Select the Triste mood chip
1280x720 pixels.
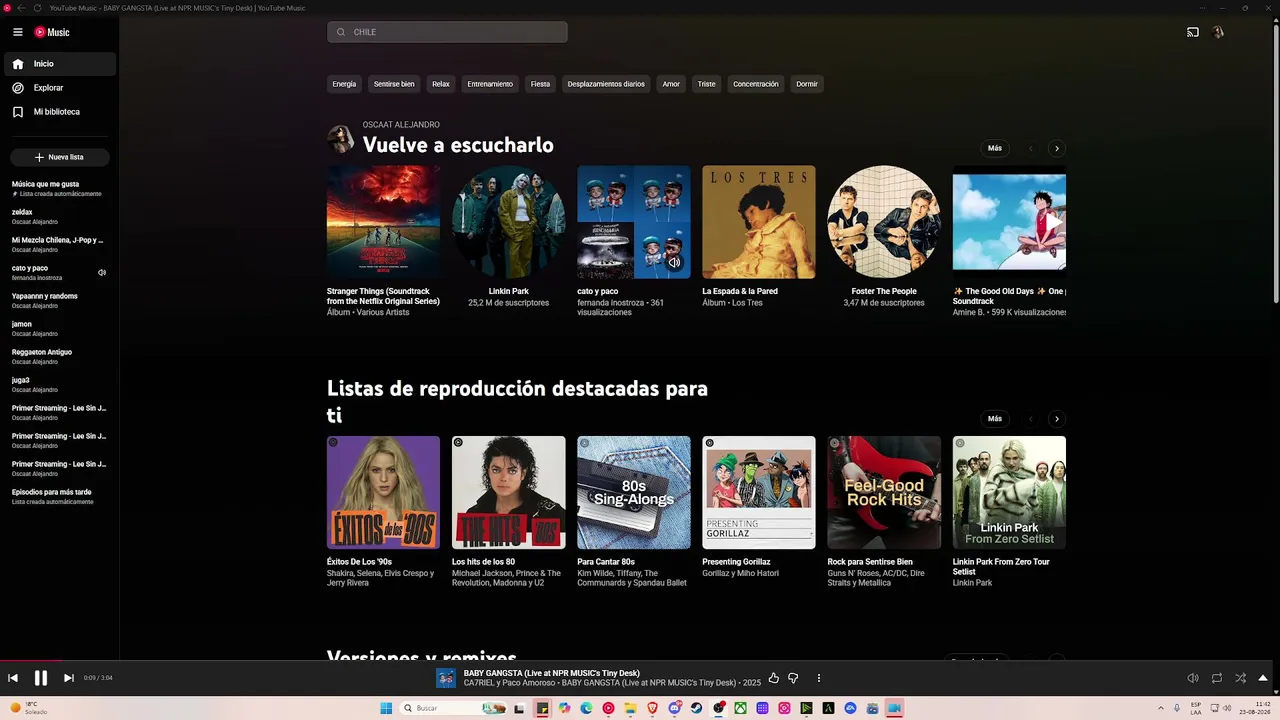click(x=707, y=84)
